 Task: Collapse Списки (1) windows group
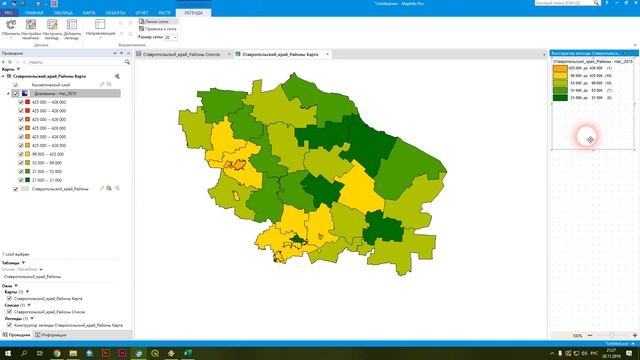(29, 305)
